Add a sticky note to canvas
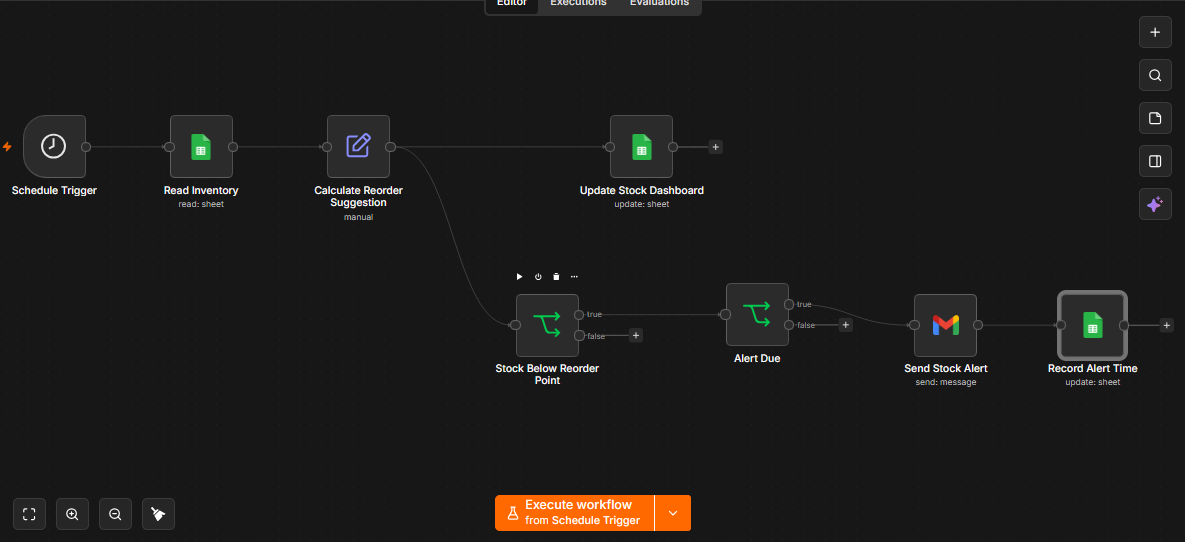The width and height of the screenshot is (1185, 542). tap(1155, 118)
